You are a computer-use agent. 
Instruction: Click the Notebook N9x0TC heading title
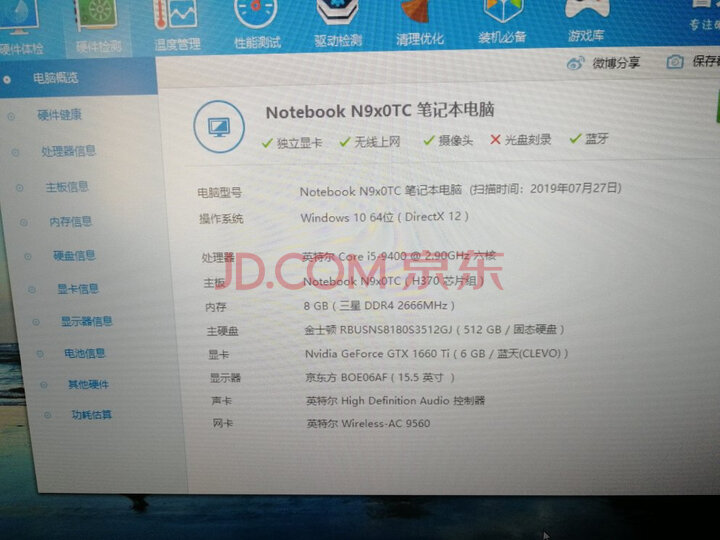point(380,111)
